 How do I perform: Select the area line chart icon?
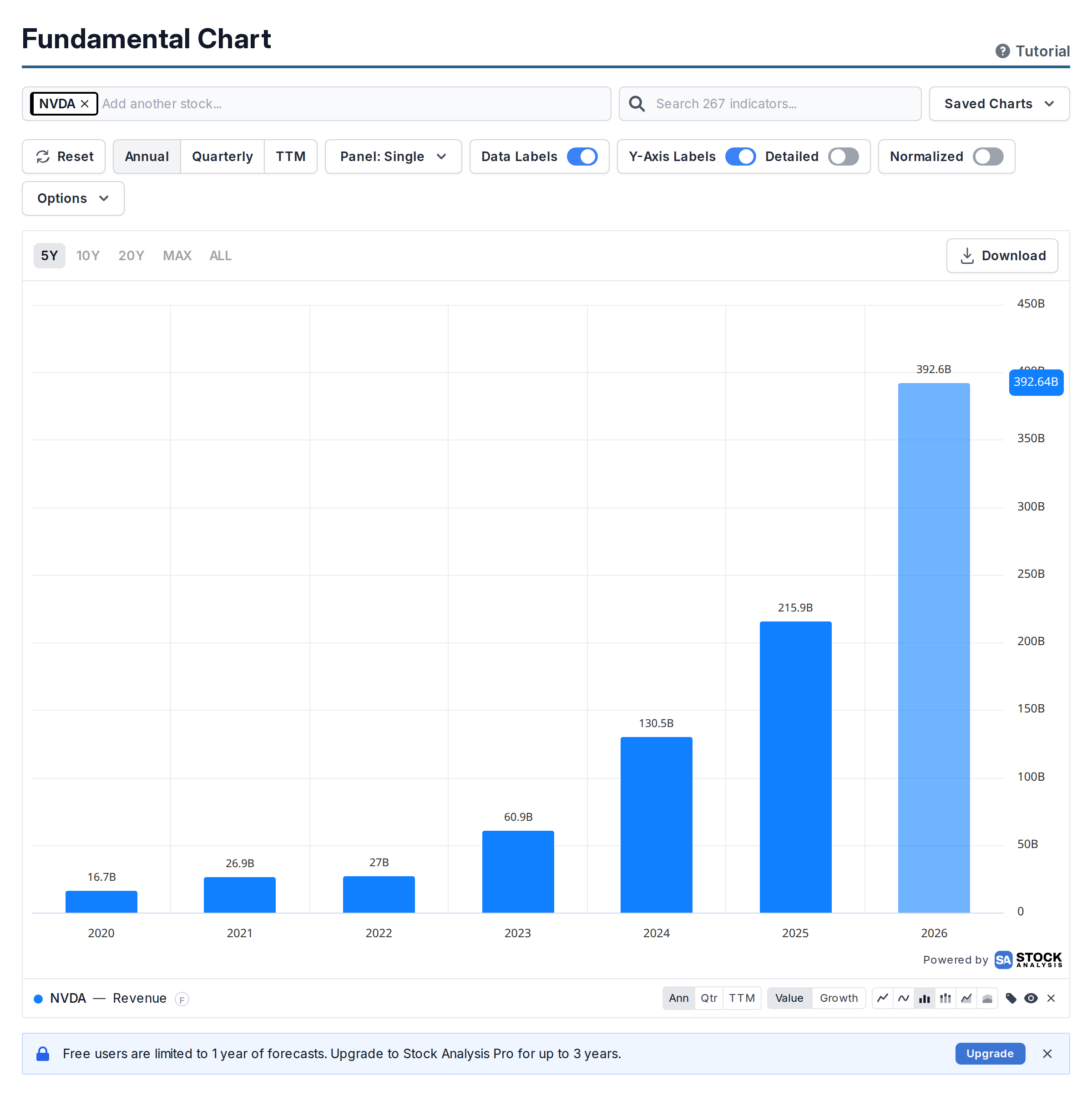(966, 998)
